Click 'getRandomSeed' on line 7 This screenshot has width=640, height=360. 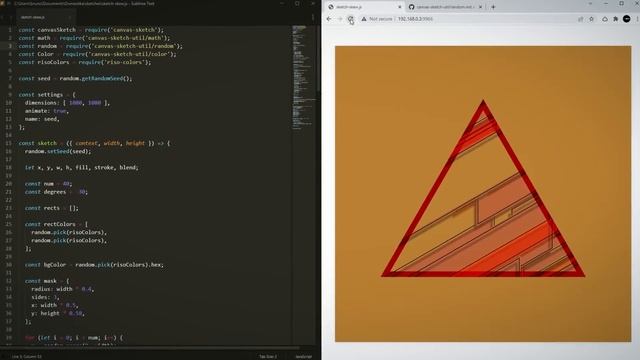pos(102,78)
